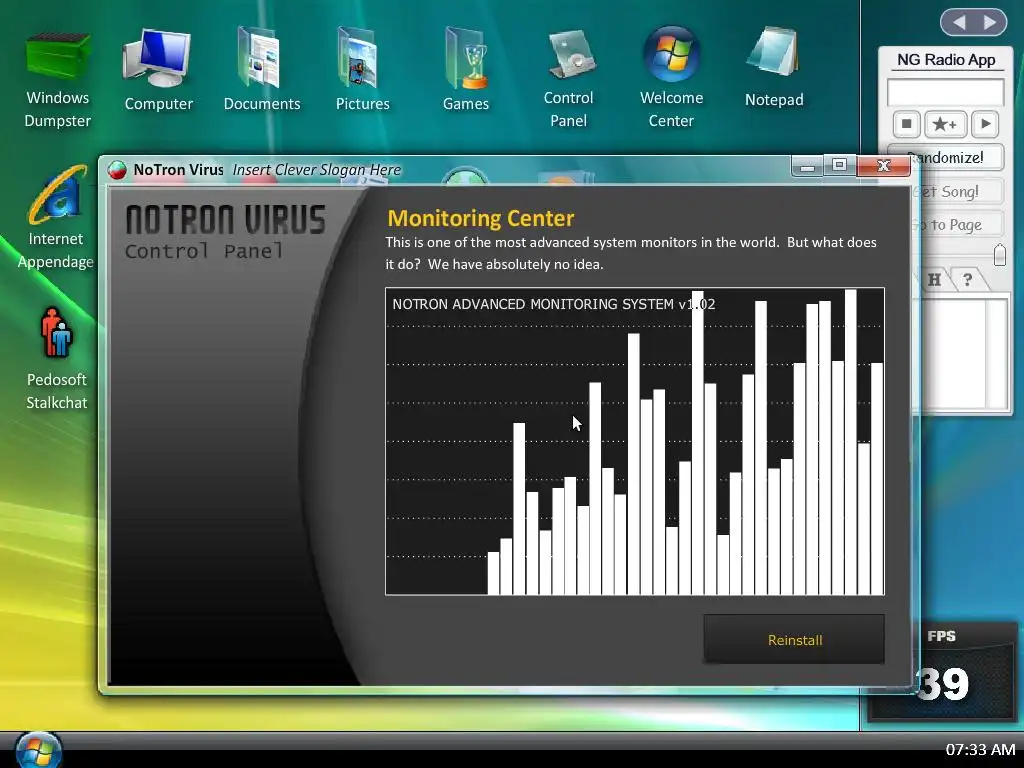The height and width of the screenshot is (768, 1024).
Task: Open the Windows Dumpster desktop icon
Action: pyautogui.click(x=57, y=80)
